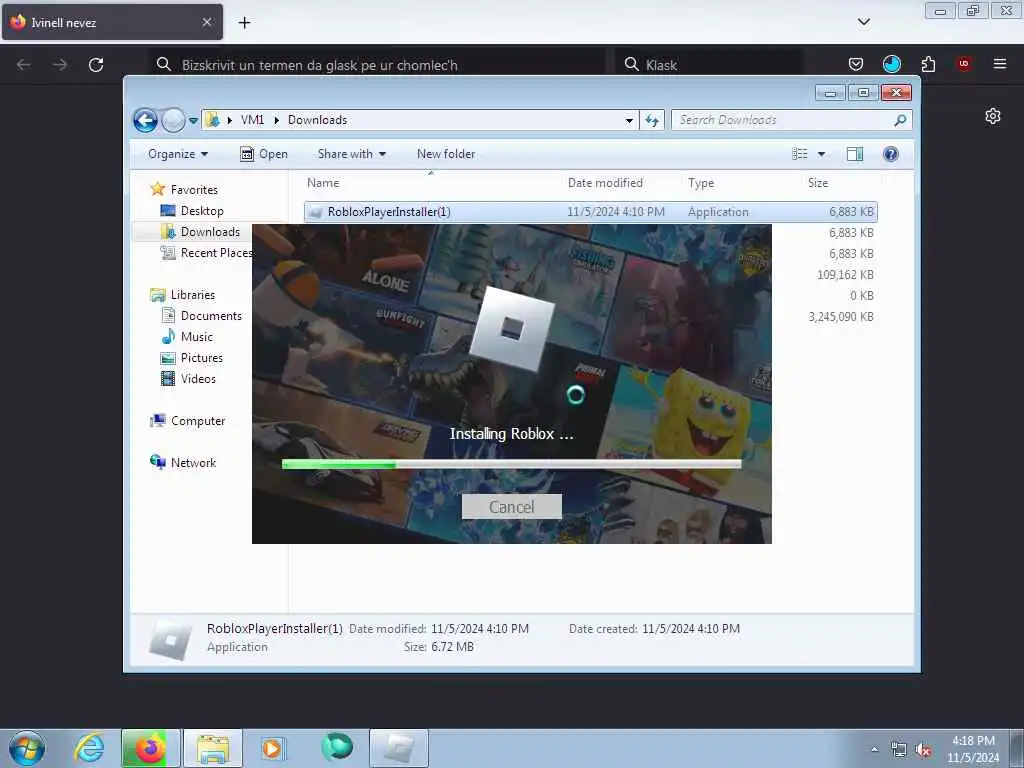Click the blue circular toolbar icon in Firefox
This screenshot has width=1024, height=768.
(x=891, y=64)
